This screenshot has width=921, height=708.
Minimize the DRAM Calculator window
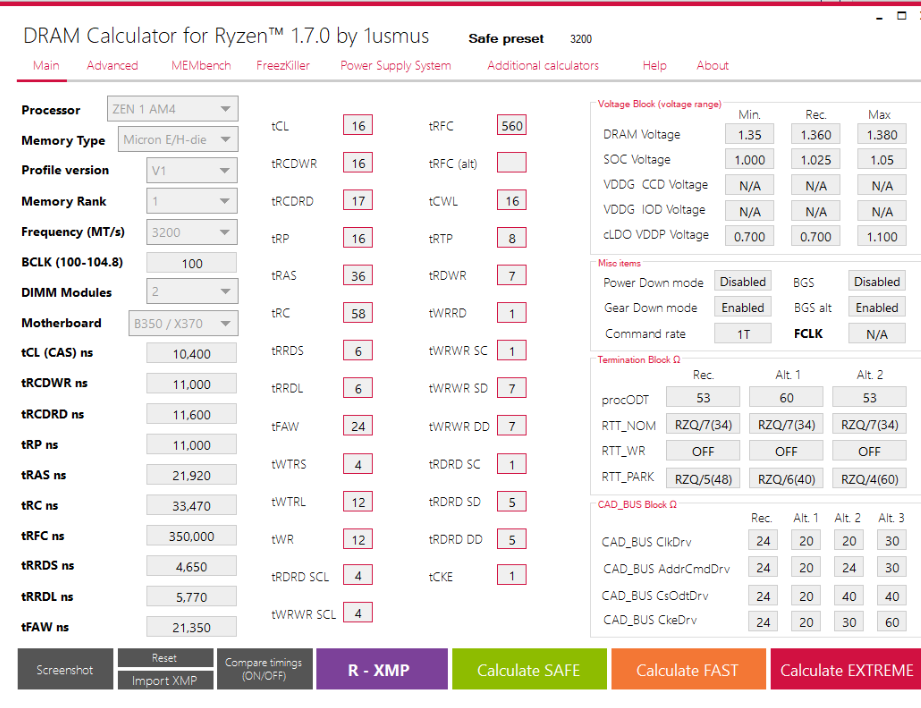coord(879,17)
